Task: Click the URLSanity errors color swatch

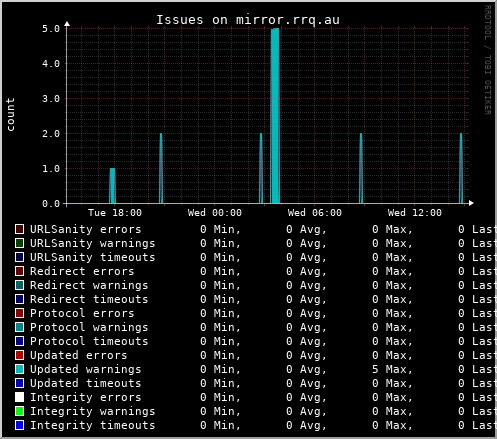Action: (19, 229)
